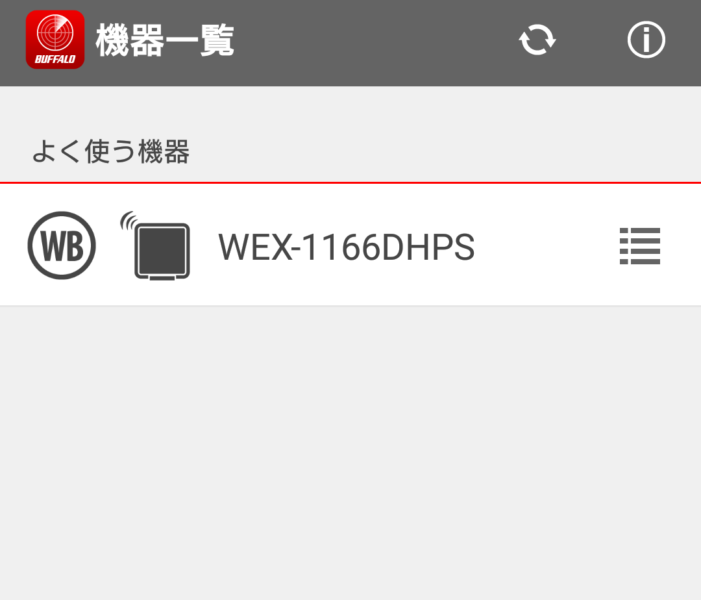Click the empty area below device list
The width and height of the screenshot is (701, 600).
click(350, 452)
